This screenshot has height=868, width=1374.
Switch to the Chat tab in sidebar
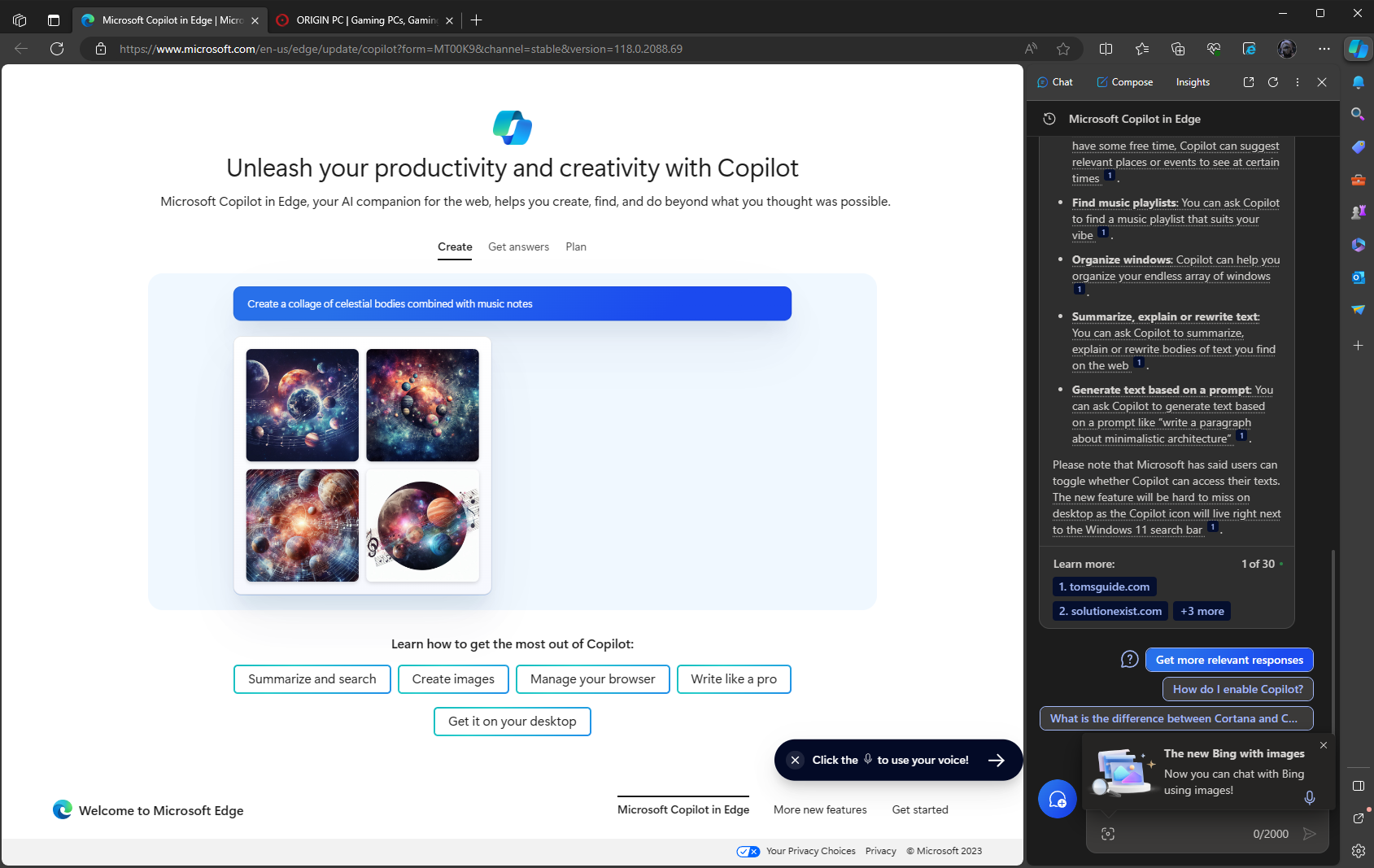[x=1055, y=82]
